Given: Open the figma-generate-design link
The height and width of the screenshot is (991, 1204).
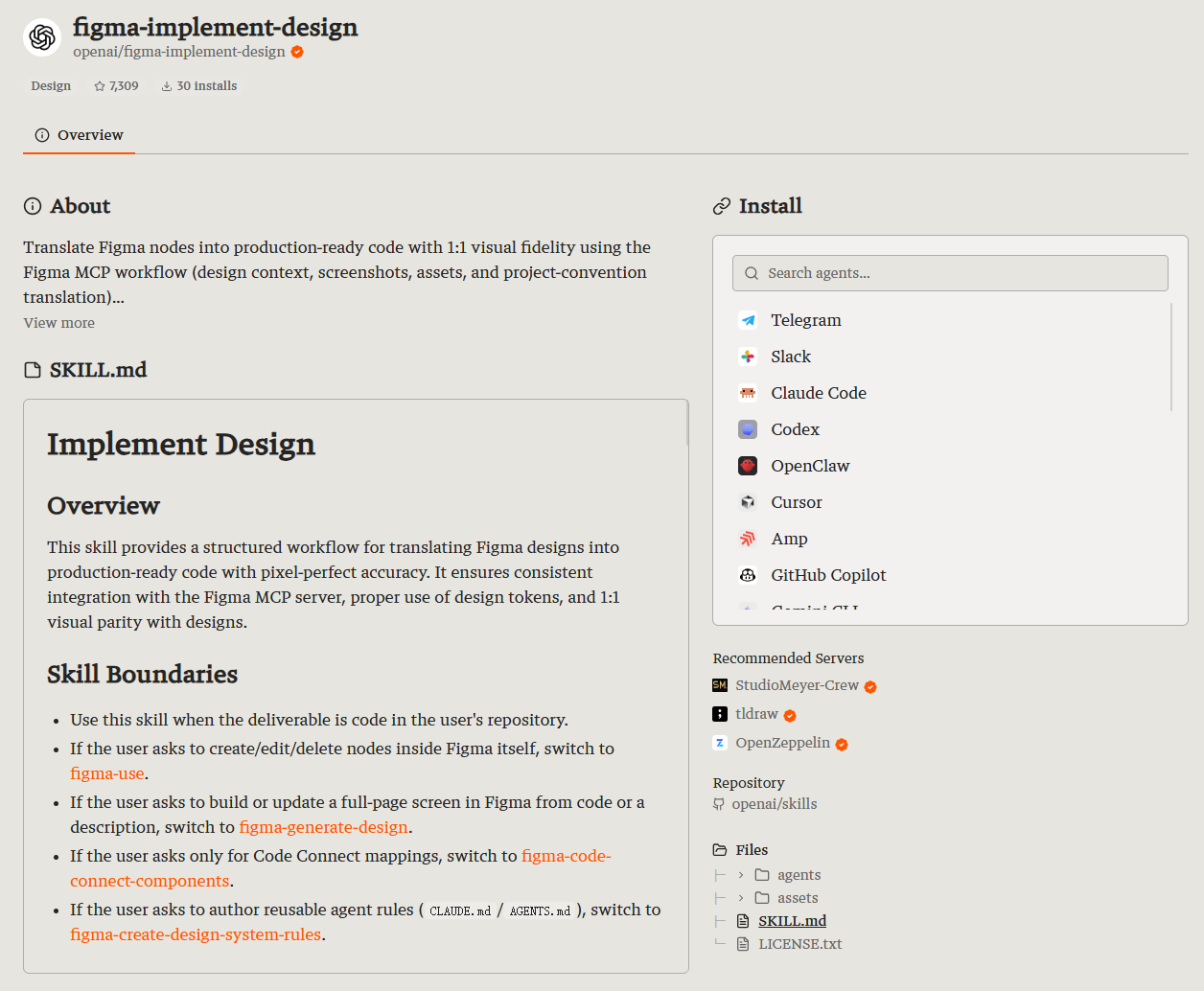Looking at the screenshot, I should (324, 827).
